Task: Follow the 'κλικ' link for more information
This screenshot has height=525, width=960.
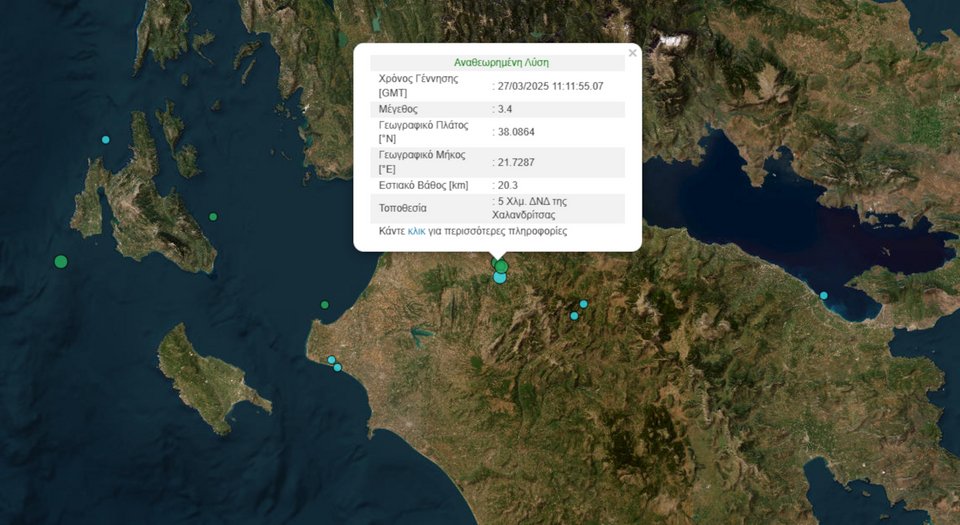Action: click(x=417, y=231)
